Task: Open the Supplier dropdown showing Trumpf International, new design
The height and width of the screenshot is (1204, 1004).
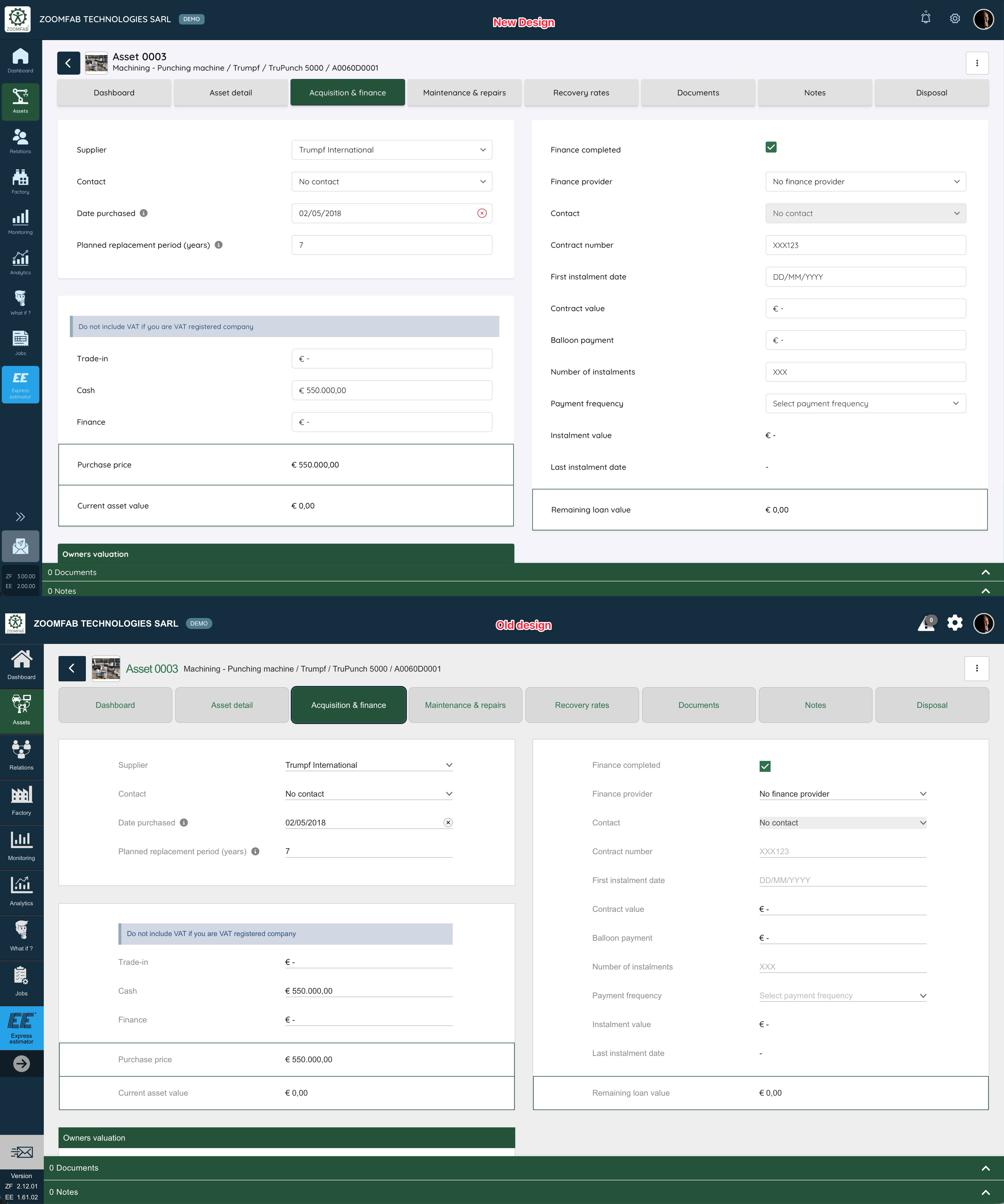Action: point(392,150)
